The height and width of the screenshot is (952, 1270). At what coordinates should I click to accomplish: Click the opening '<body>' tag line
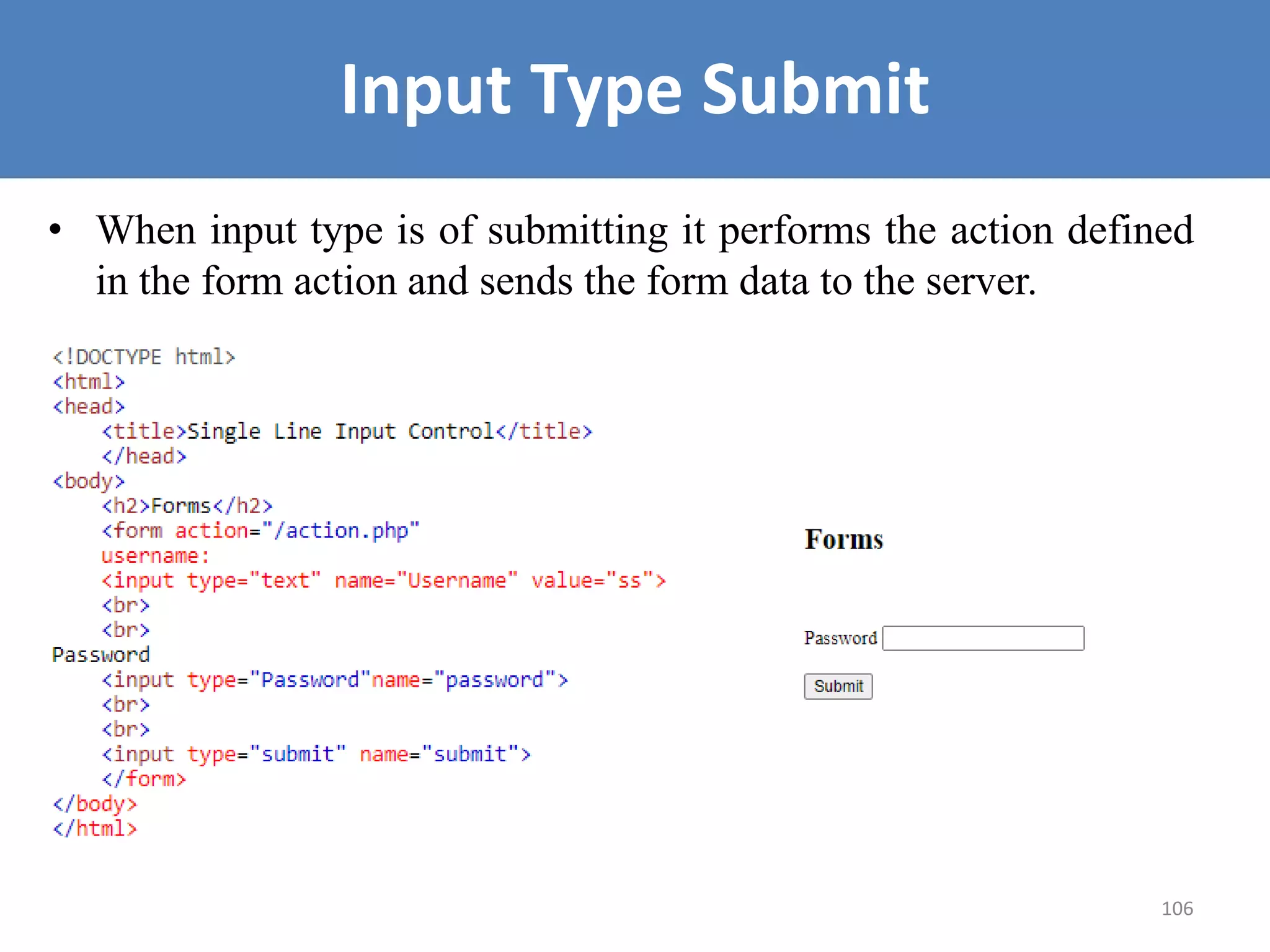click(89, 482)
